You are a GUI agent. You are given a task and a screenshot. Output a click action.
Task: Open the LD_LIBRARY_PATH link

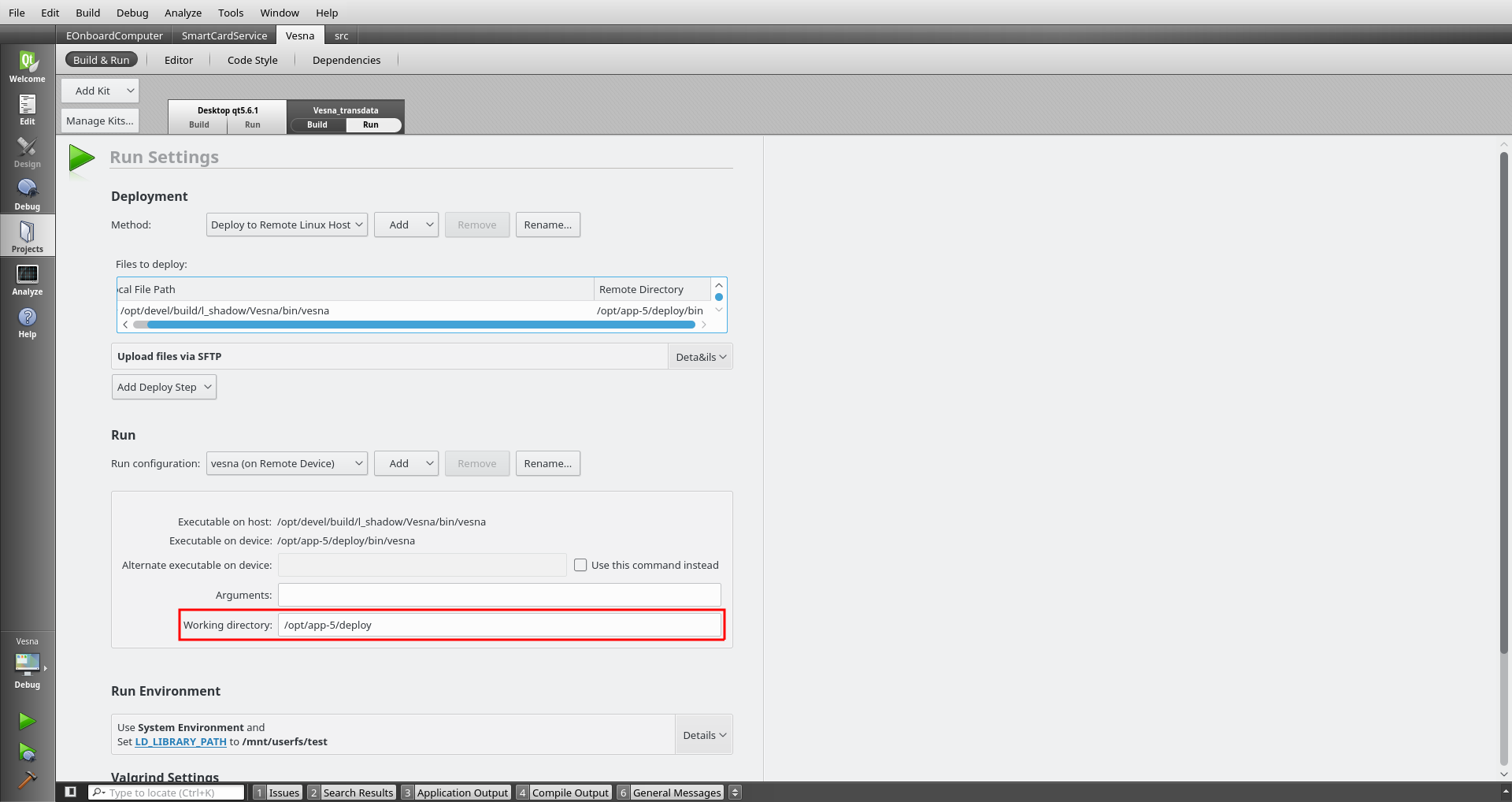180,741
